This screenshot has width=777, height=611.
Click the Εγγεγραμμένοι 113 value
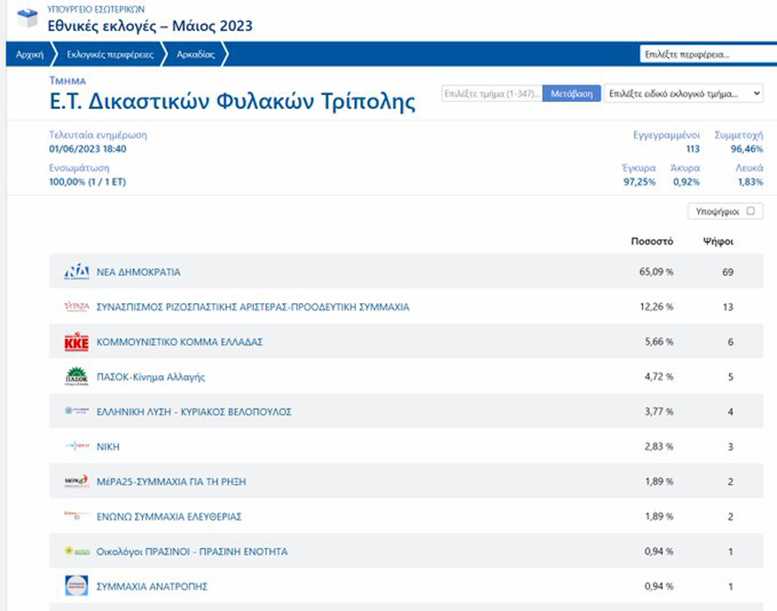click(693, 149)
